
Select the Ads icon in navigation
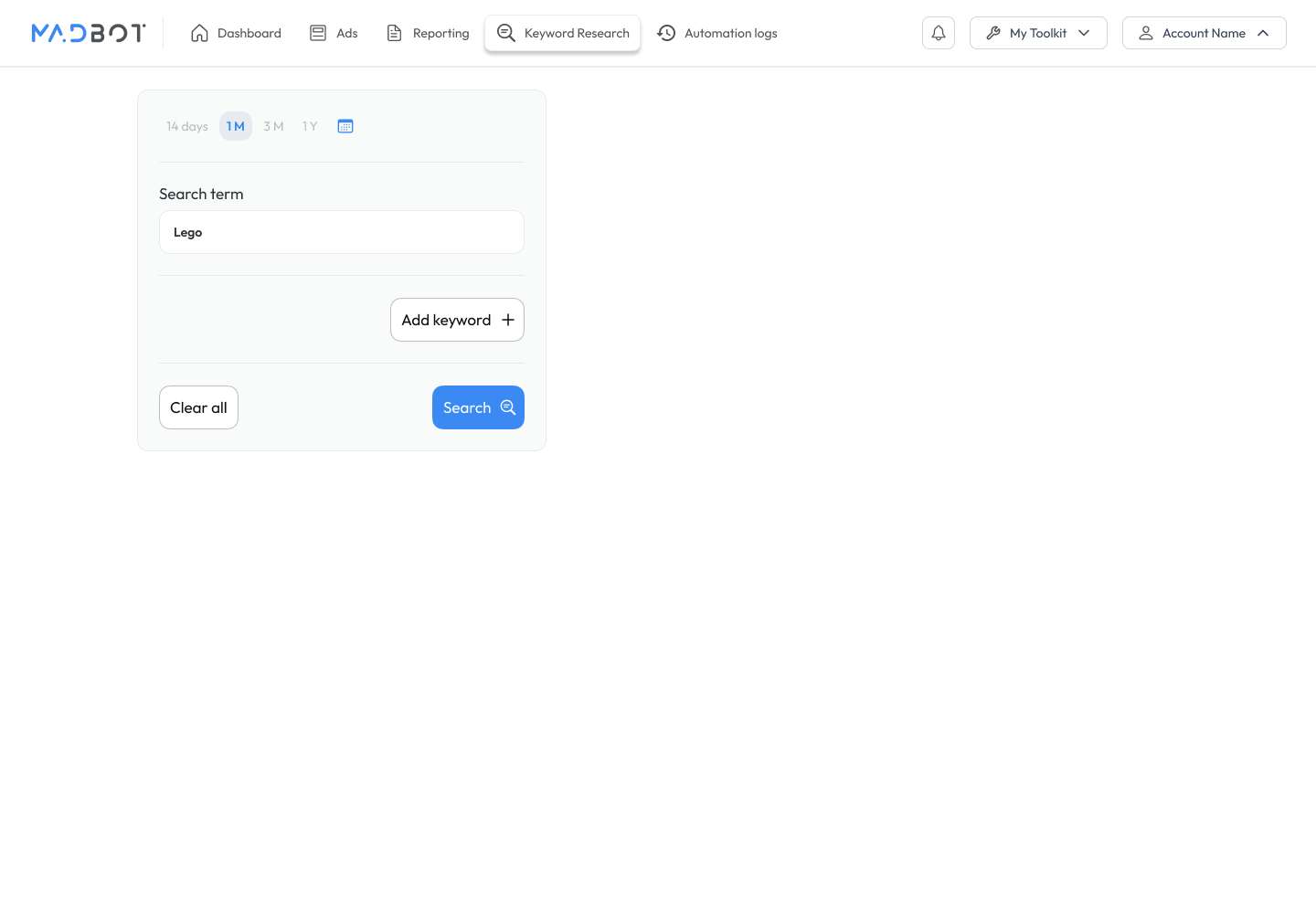pos(317,32)
